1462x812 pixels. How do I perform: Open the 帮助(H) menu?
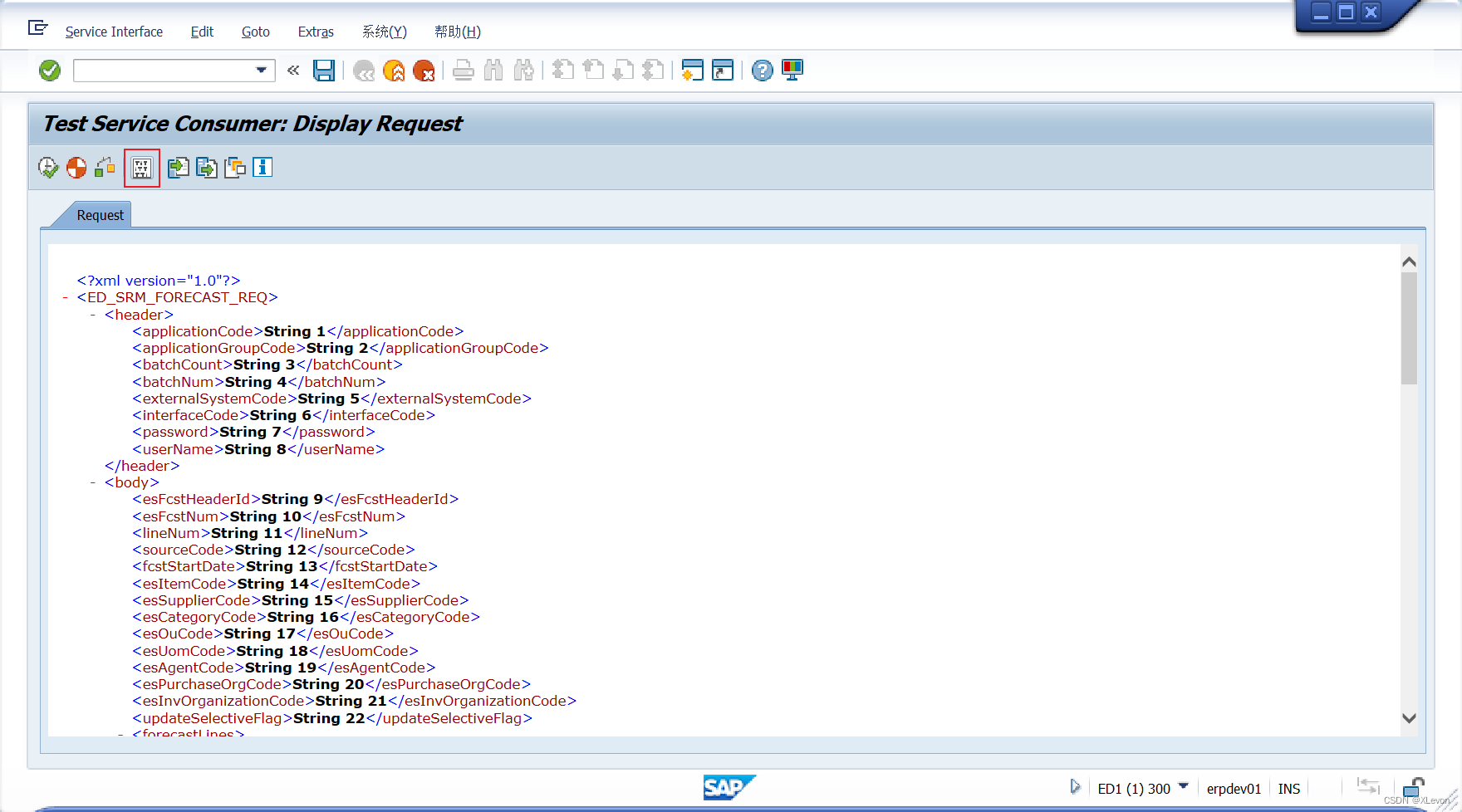click(458, 32)
